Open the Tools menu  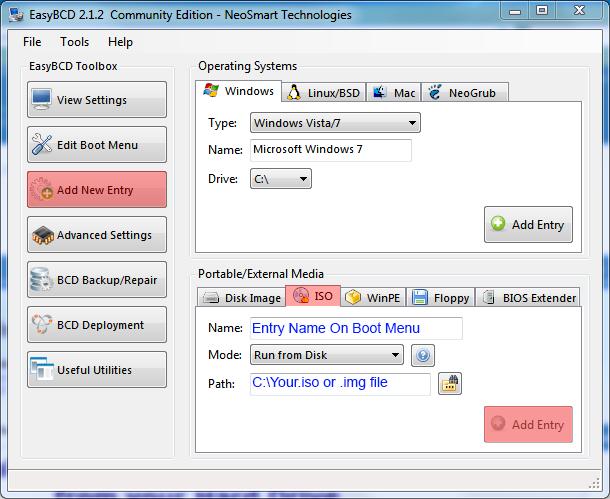(74, 42)
